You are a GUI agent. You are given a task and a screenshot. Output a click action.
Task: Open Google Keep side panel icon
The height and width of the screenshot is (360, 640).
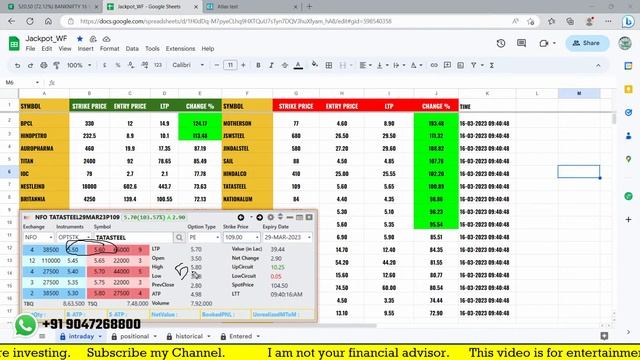coord(629,89)
